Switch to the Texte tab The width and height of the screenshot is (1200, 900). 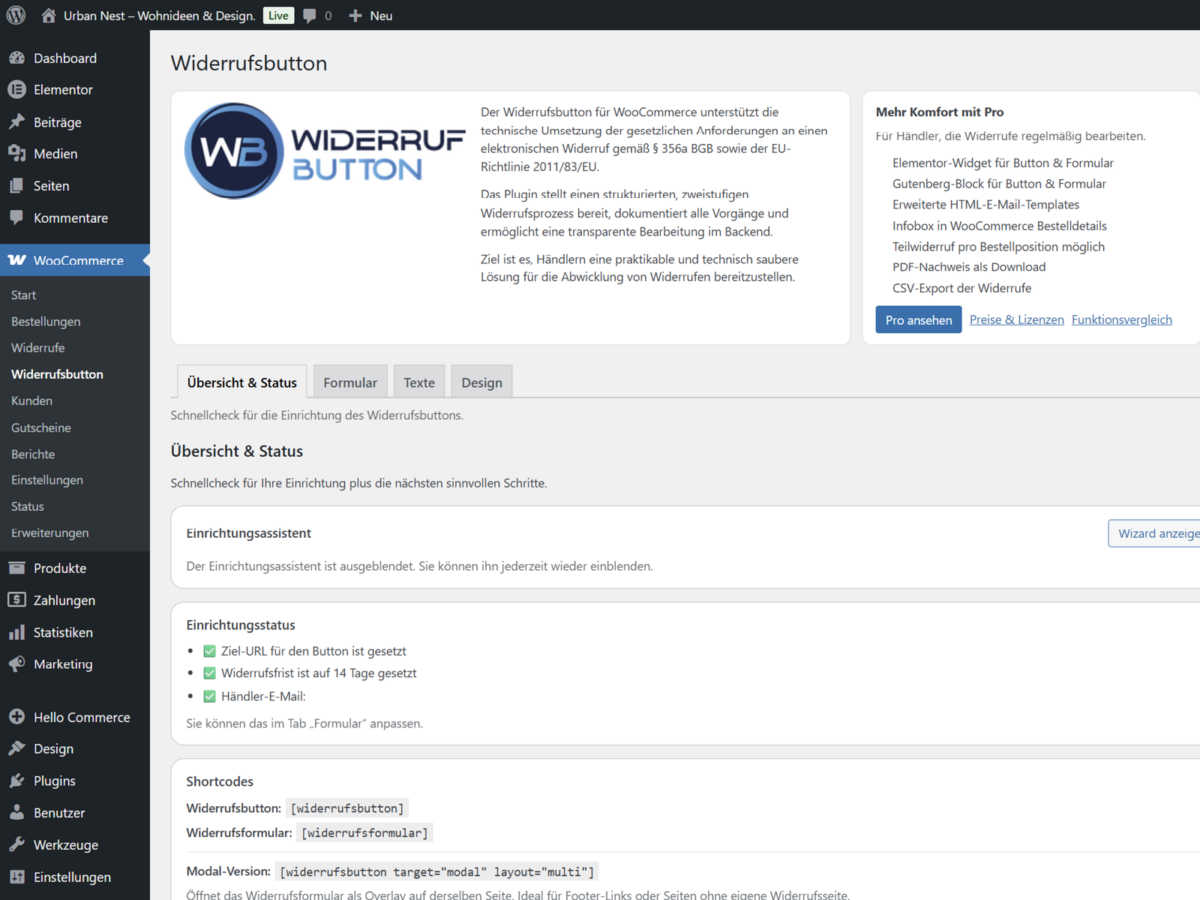[x=419, y=382]
